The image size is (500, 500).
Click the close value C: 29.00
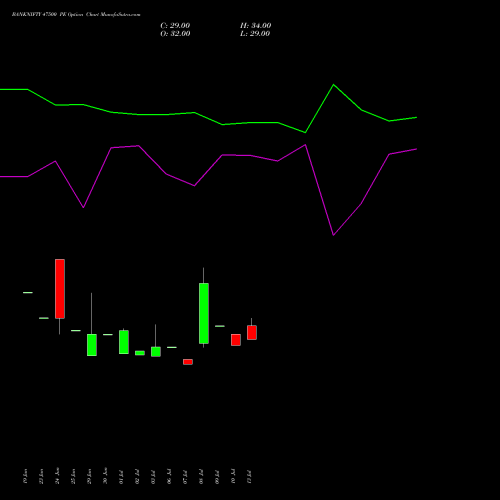tap(175, 26)
